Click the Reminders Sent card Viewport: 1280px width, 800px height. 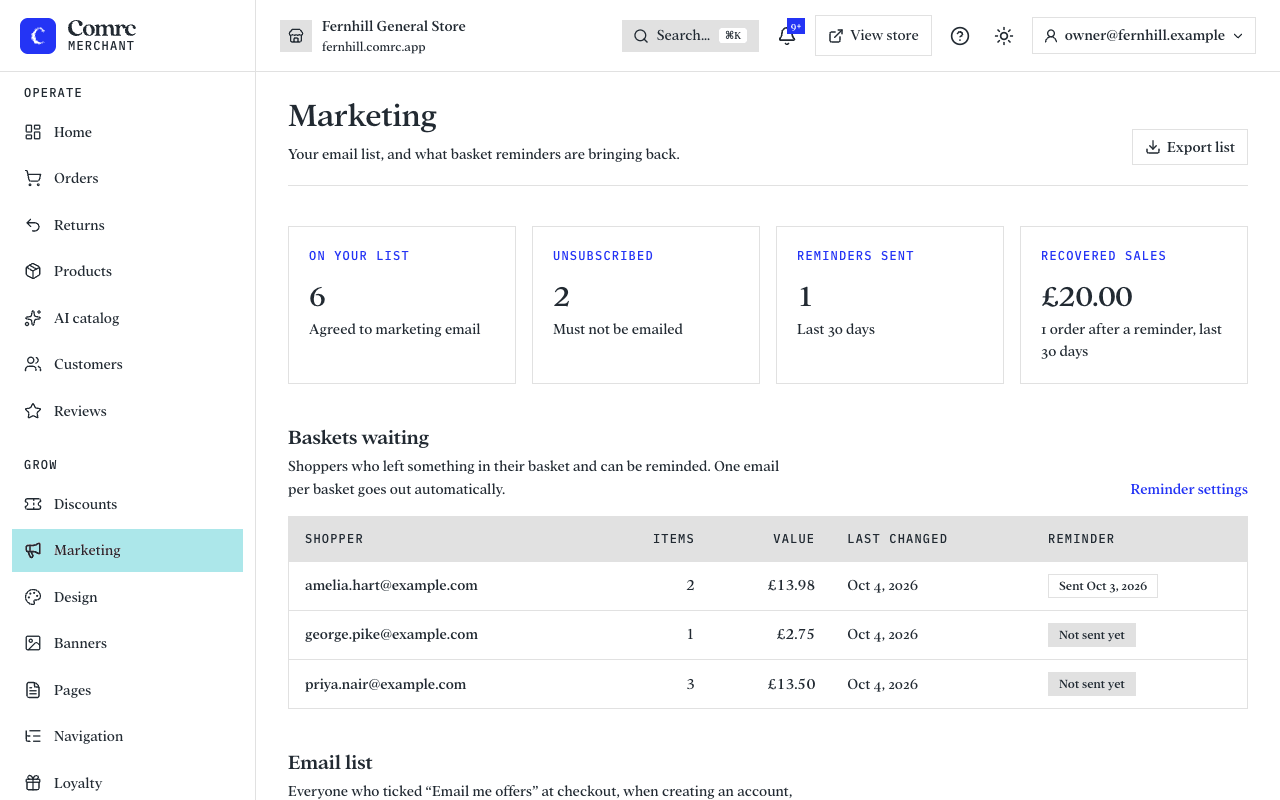click(890, 305)
